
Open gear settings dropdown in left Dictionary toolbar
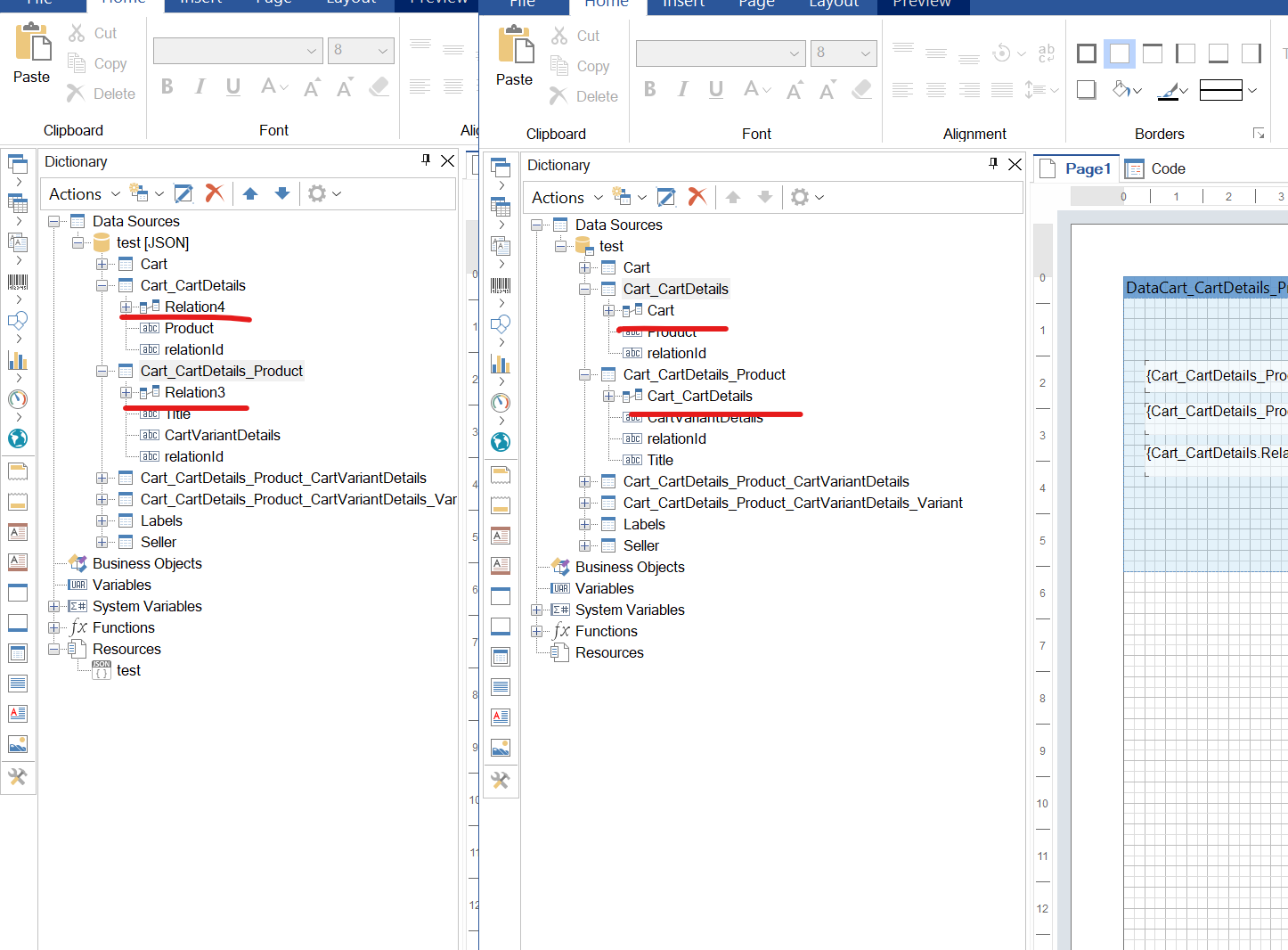[x=323, y=193]
